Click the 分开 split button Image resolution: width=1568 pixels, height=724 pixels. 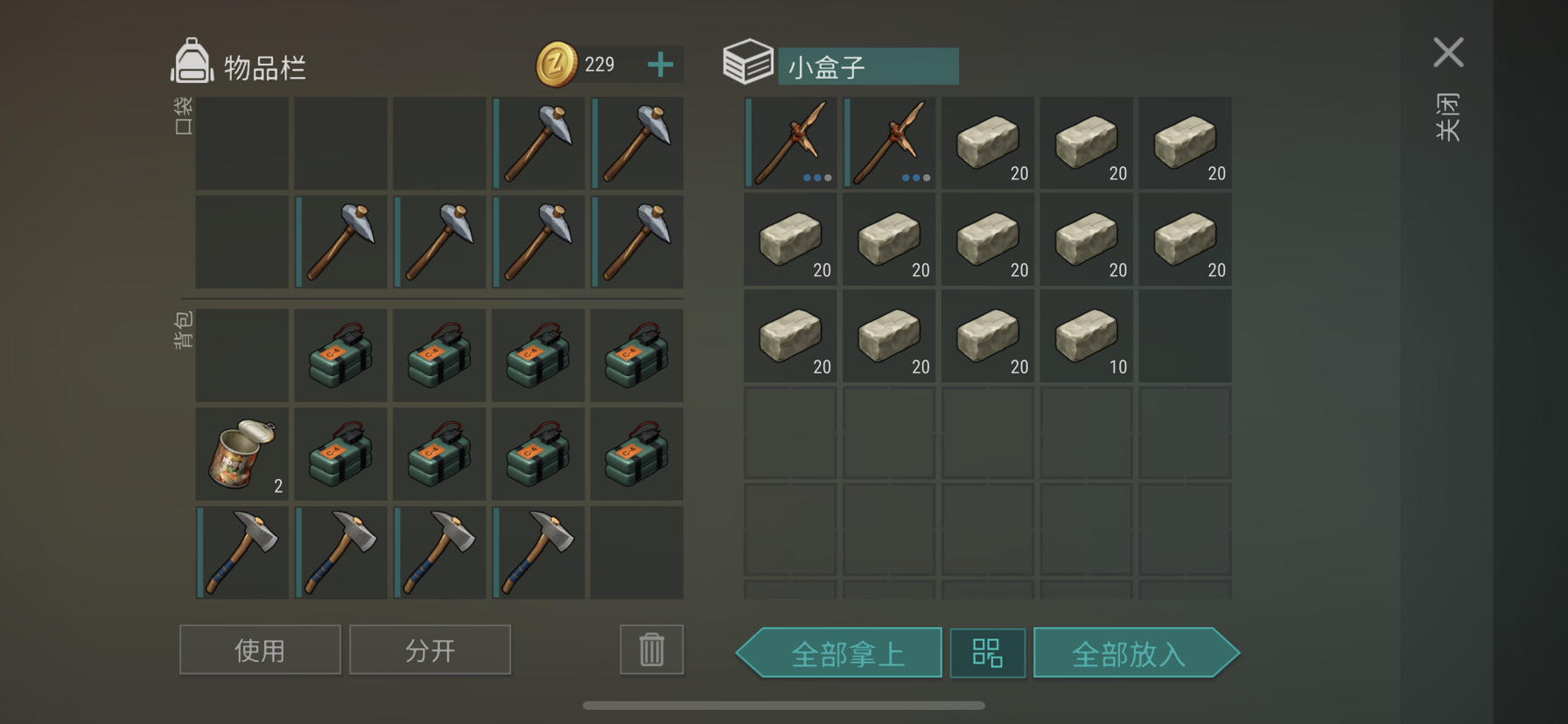click(430, 650)
